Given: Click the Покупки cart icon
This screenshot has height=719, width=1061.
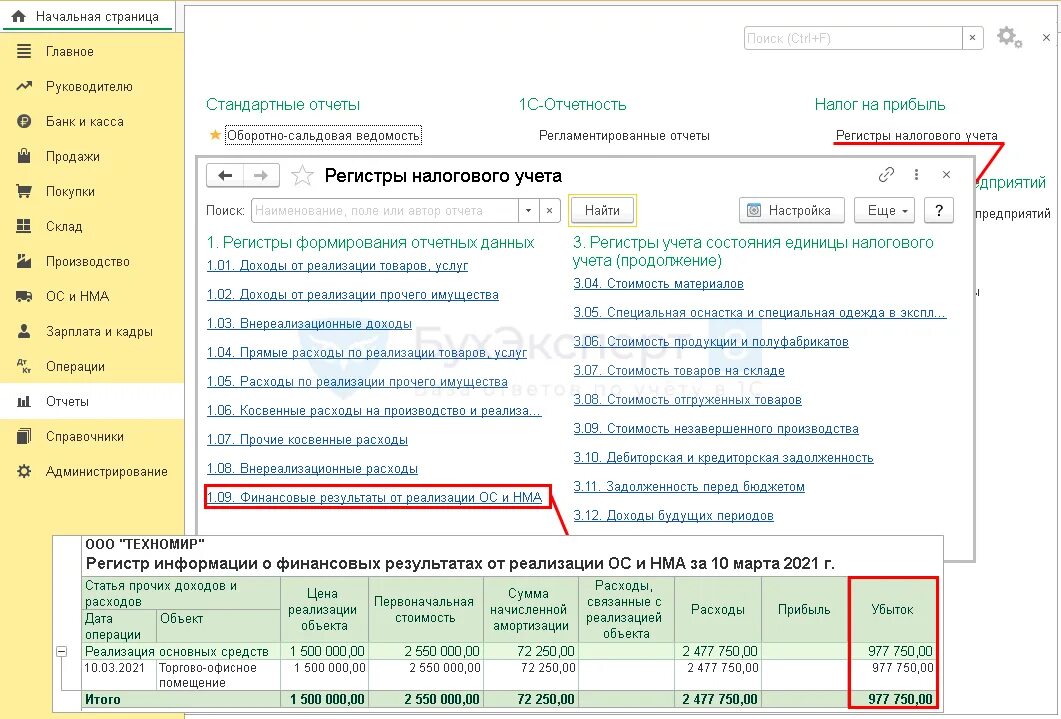Looking at the screenshot, I should 24,191.
